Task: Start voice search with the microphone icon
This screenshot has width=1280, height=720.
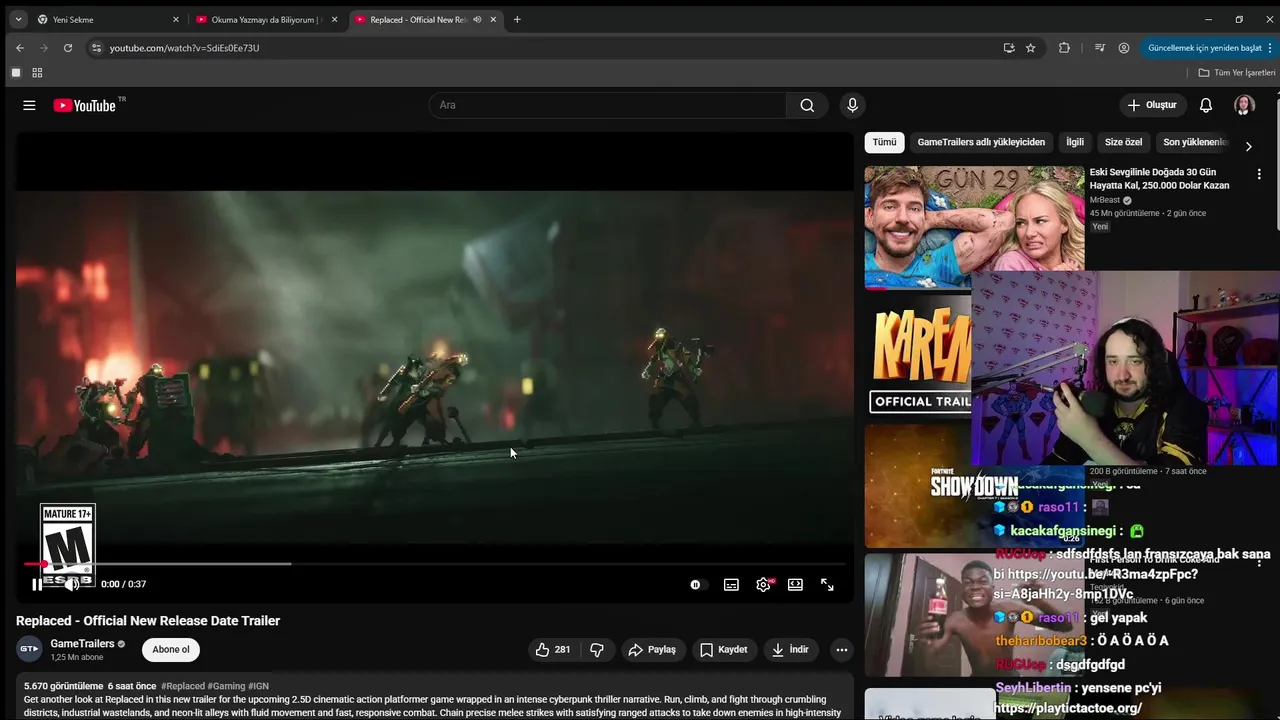Action: (852, 105)
